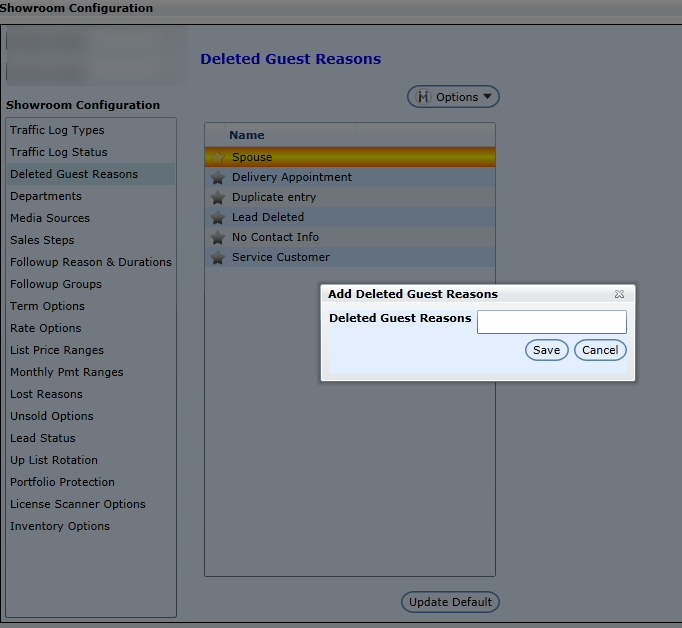Sort list by the Name column header
682x628 pixels.
click(x=247, y=135)
